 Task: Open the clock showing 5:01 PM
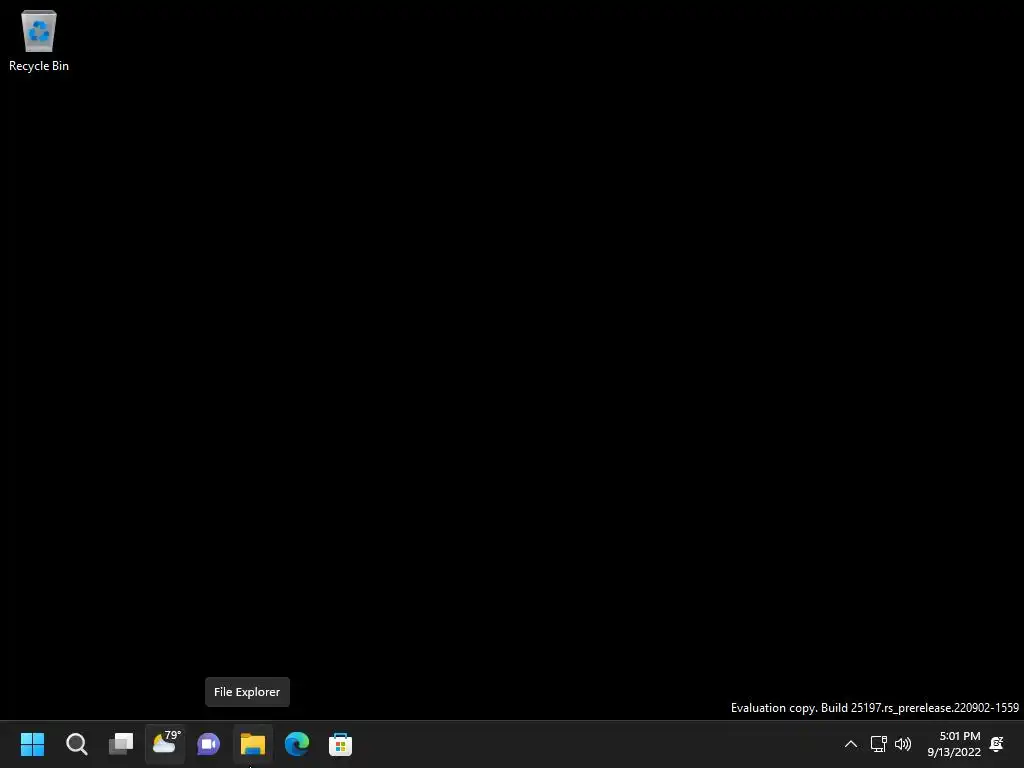[953, 744]
